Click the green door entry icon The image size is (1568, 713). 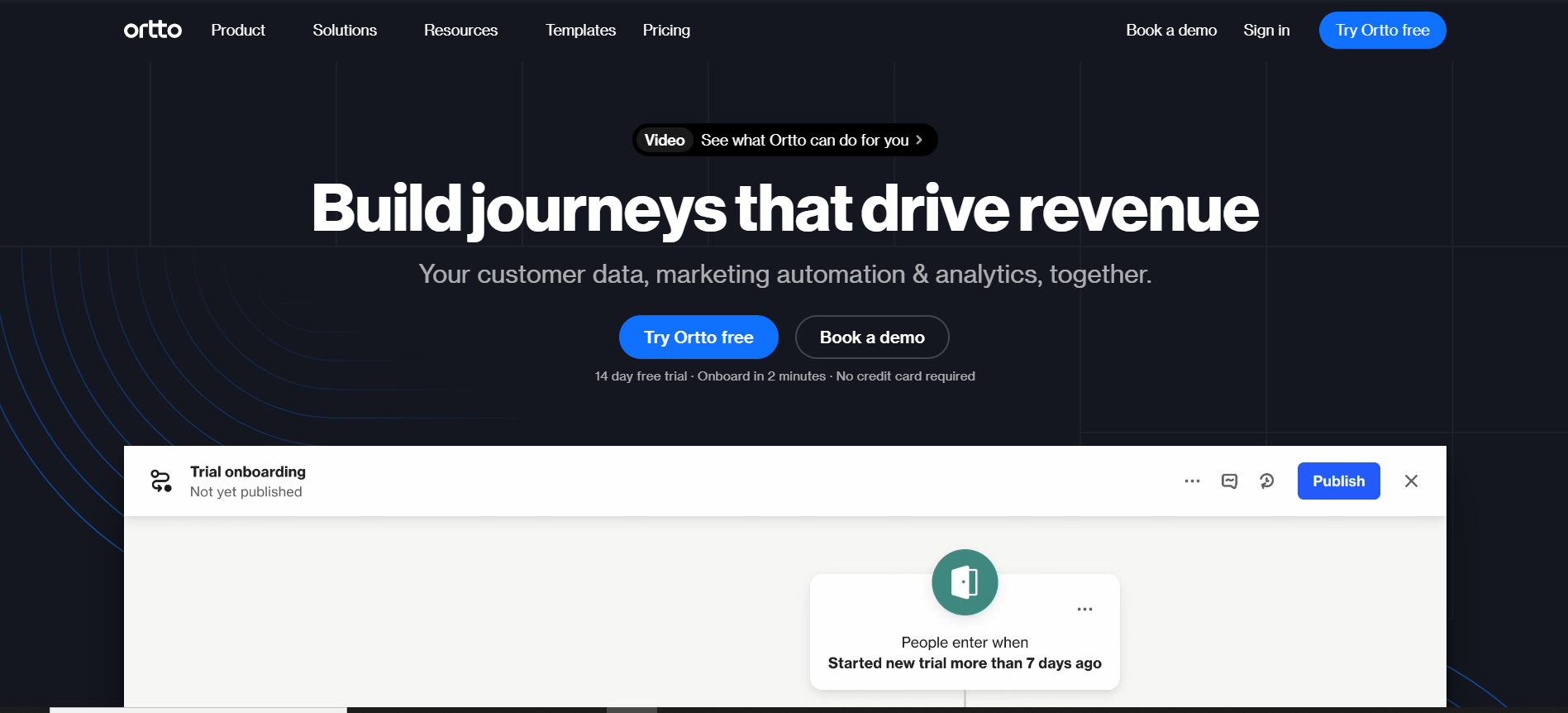965,582
